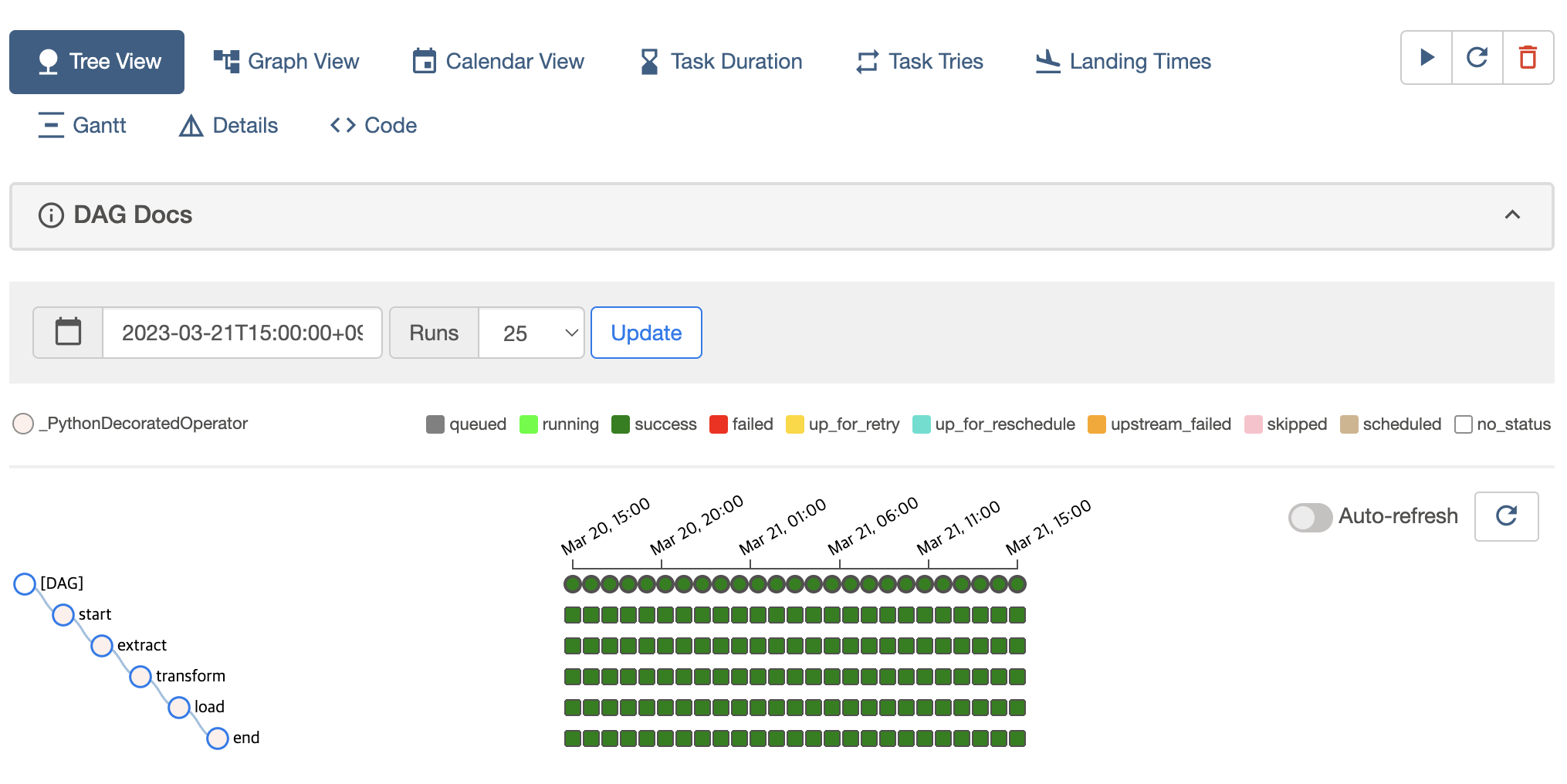Collapse the DAG Docs panel chevron
This screenshot has width=1567, height=784.
1512,215
